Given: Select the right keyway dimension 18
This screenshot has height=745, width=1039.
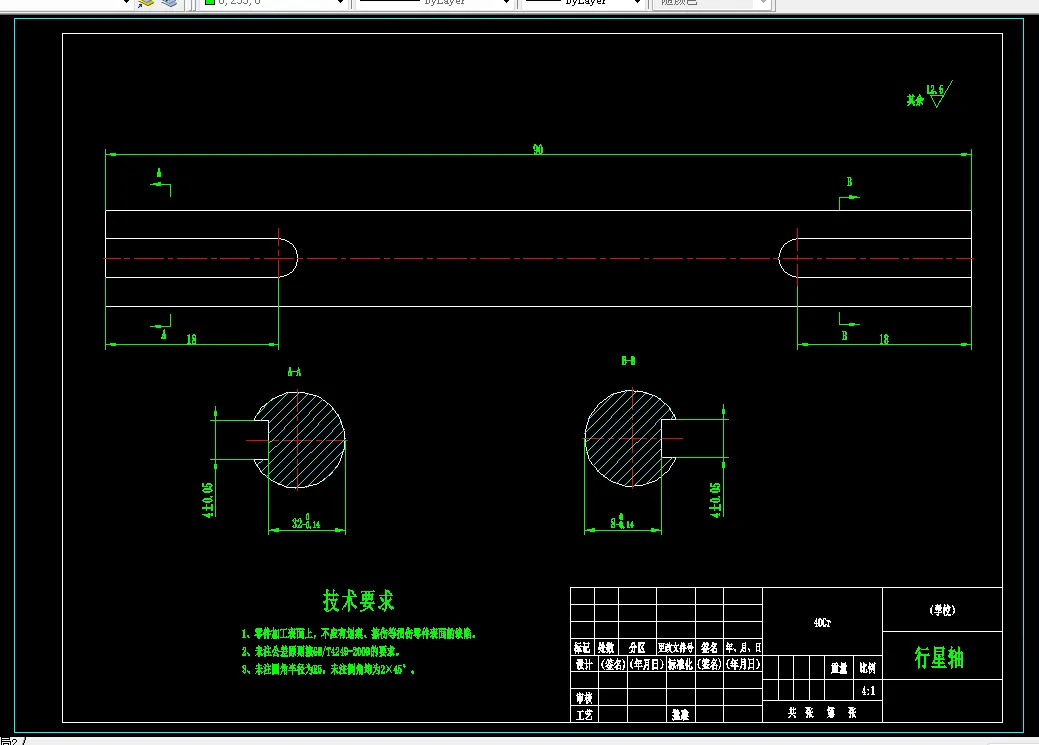Looking at the screenshot, I should point(884,339).
